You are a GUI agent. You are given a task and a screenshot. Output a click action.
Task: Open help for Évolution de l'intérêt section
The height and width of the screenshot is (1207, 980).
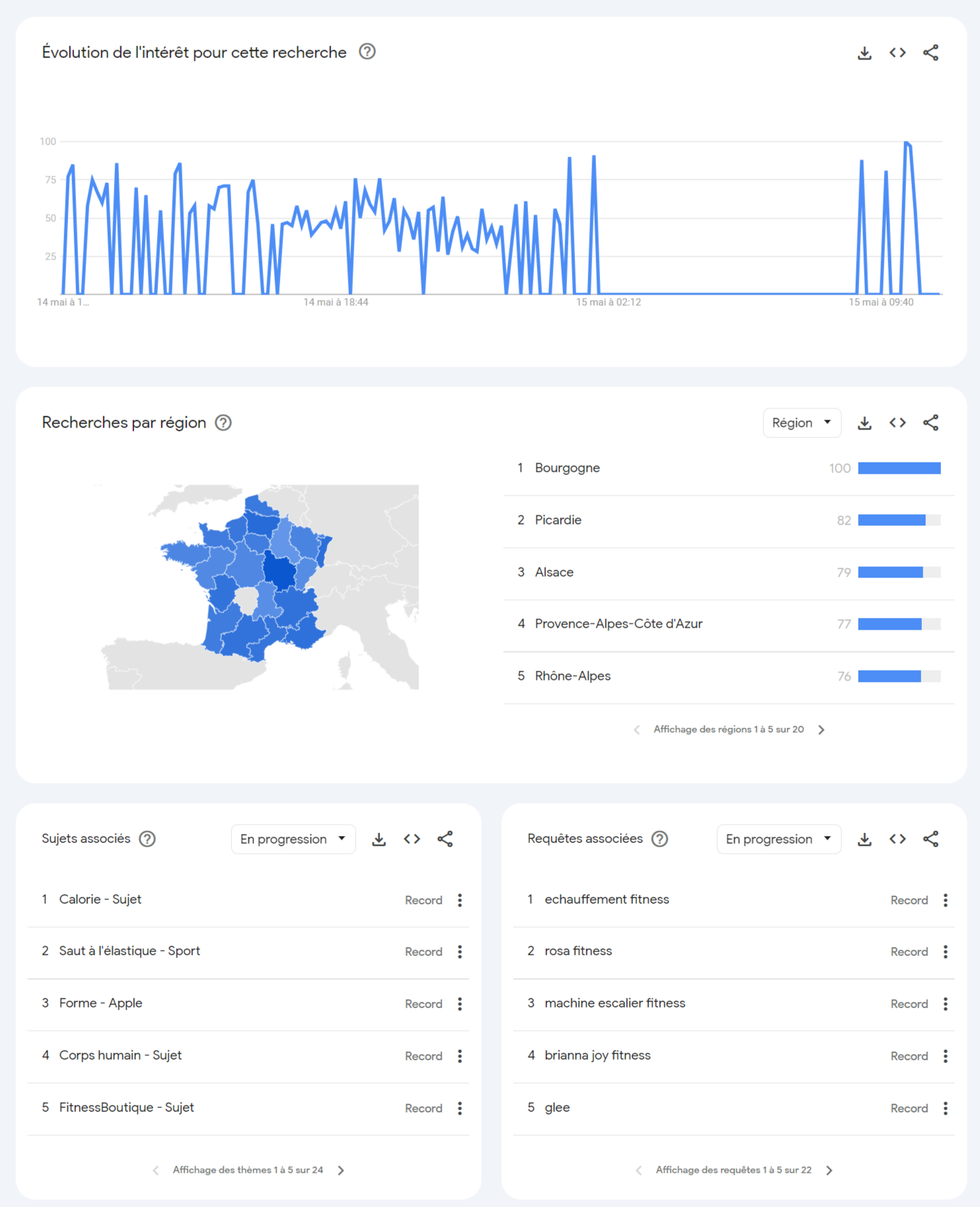click(367, 52)
